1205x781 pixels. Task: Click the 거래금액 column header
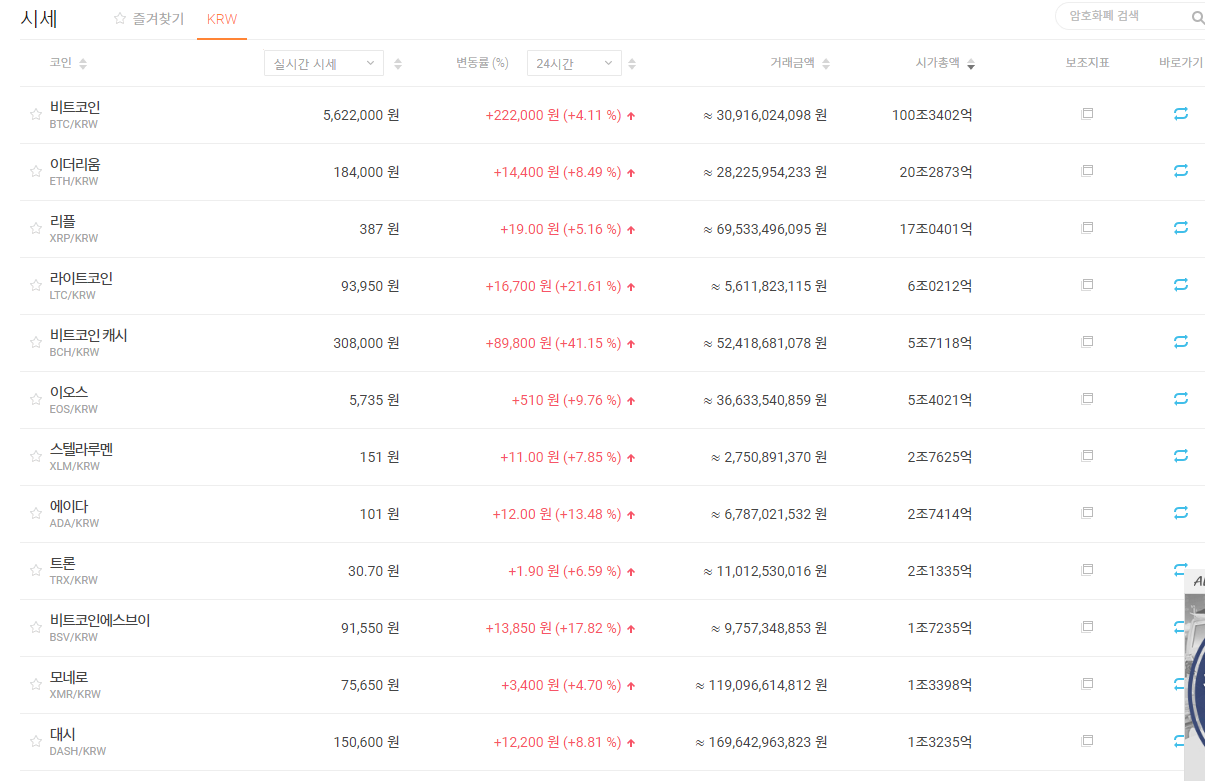pyautogui.click(x=793, y=63)
